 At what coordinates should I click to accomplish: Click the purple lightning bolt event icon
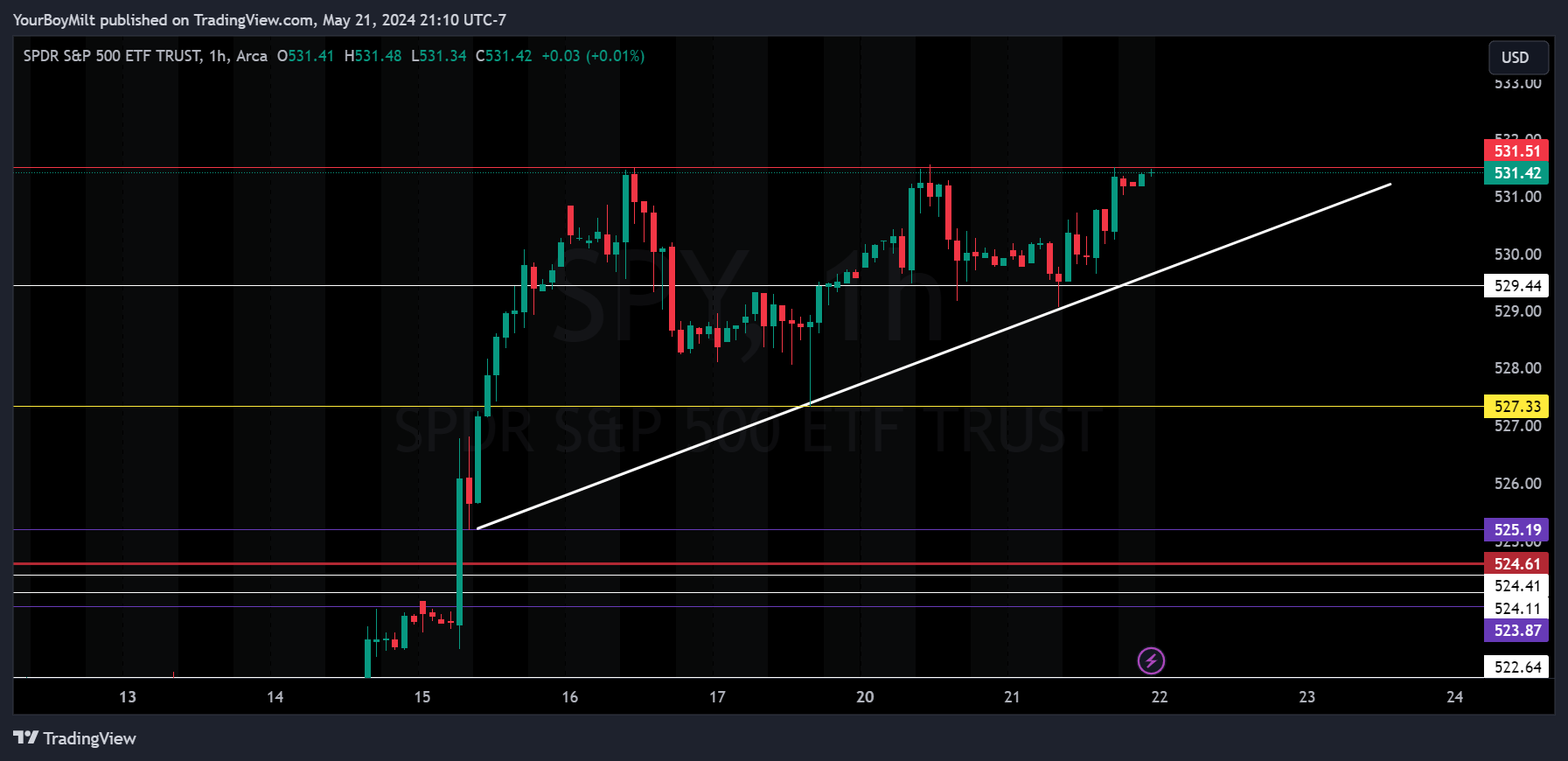[1151, 660]
